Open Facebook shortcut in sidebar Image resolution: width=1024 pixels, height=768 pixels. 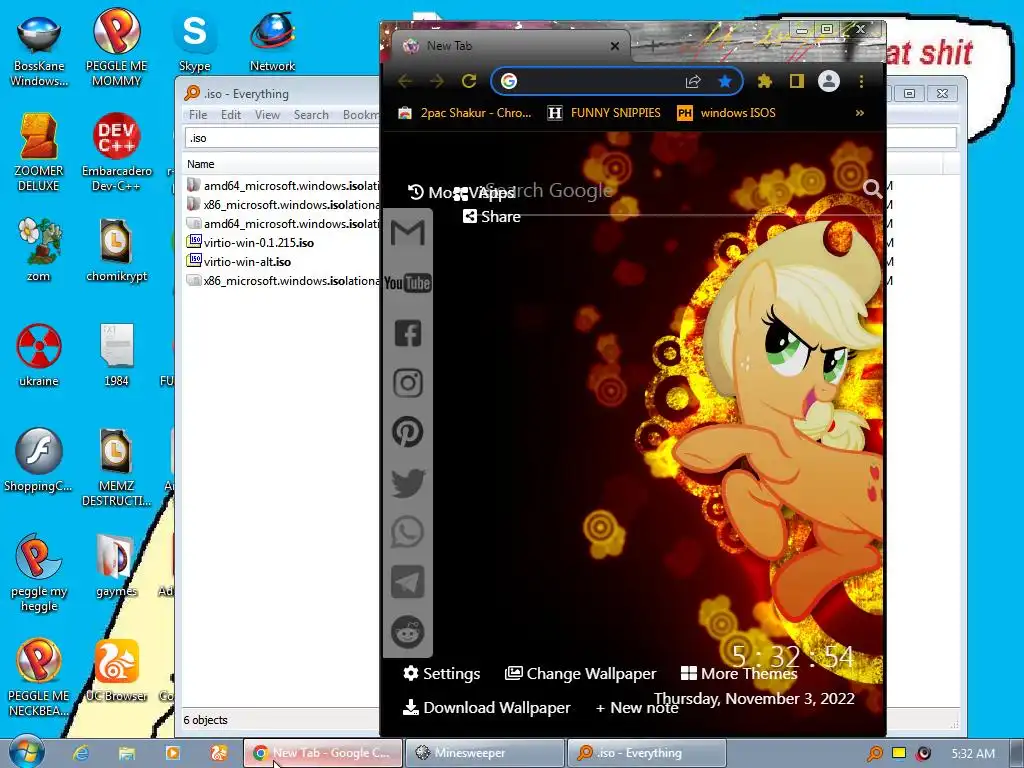[408, 333]
